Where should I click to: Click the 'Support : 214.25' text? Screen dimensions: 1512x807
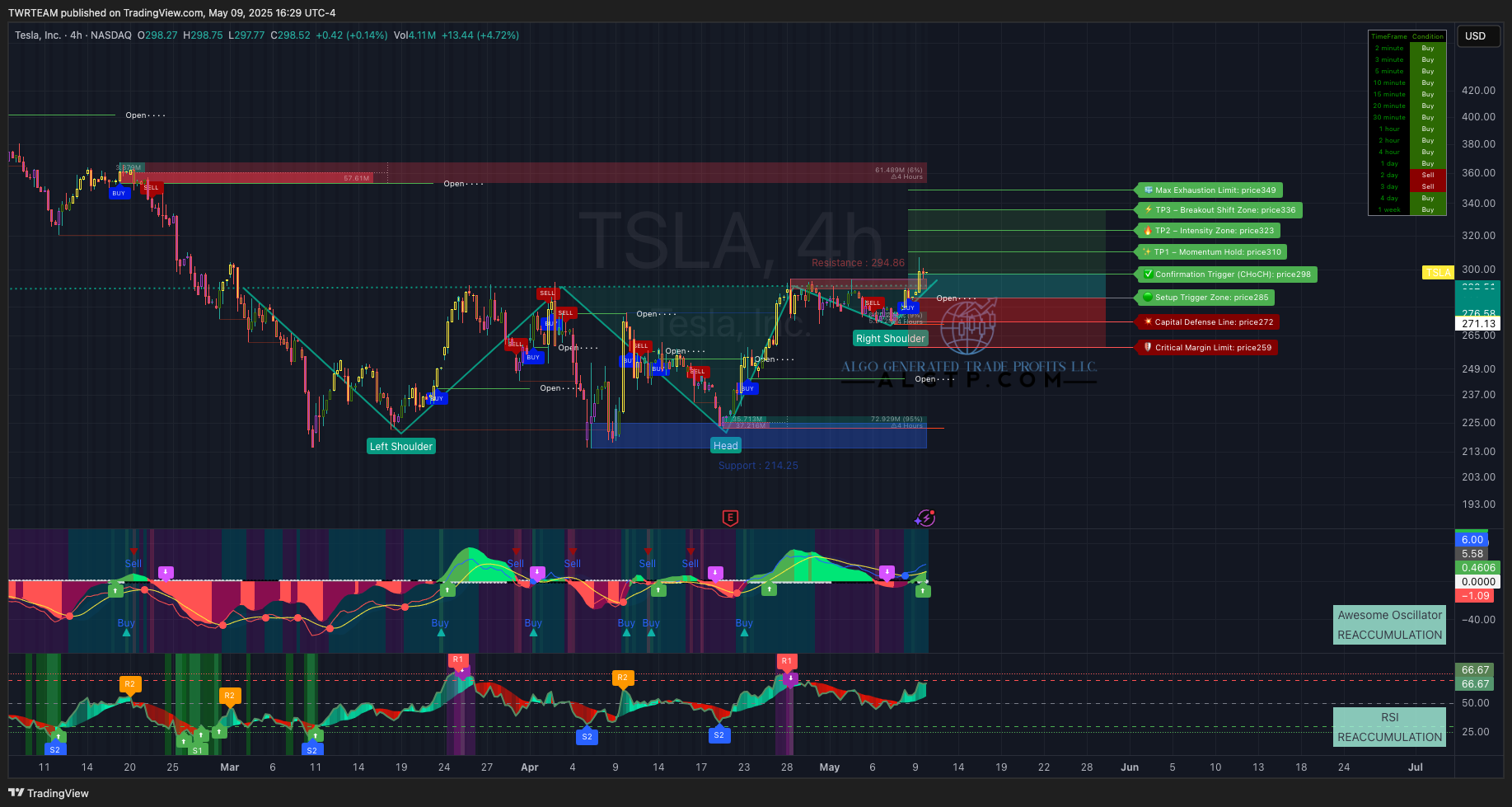click(x=758, y=466)
